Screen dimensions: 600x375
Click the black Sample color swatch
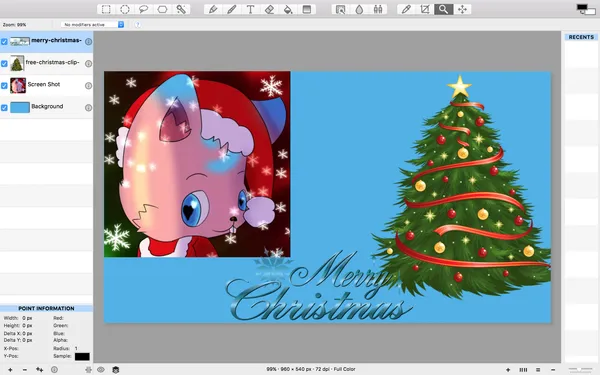coord(82,357)
